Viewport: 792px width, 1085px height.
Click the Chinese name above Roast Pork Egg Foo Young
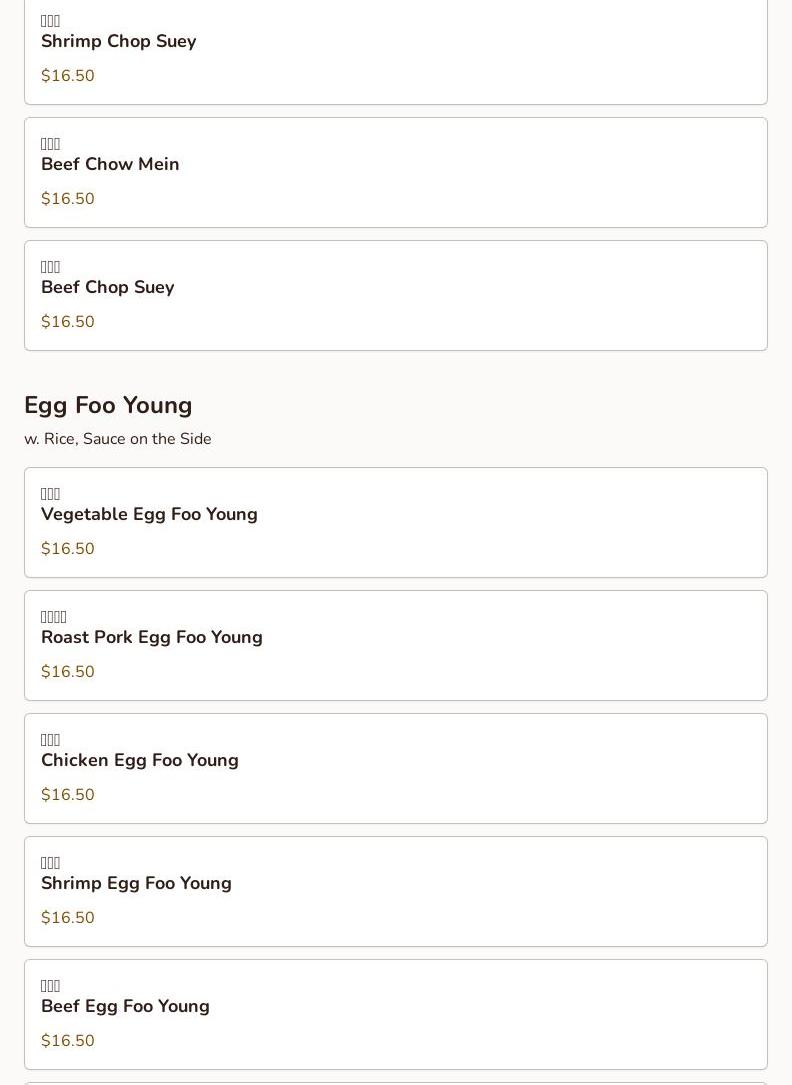(54, 617)
